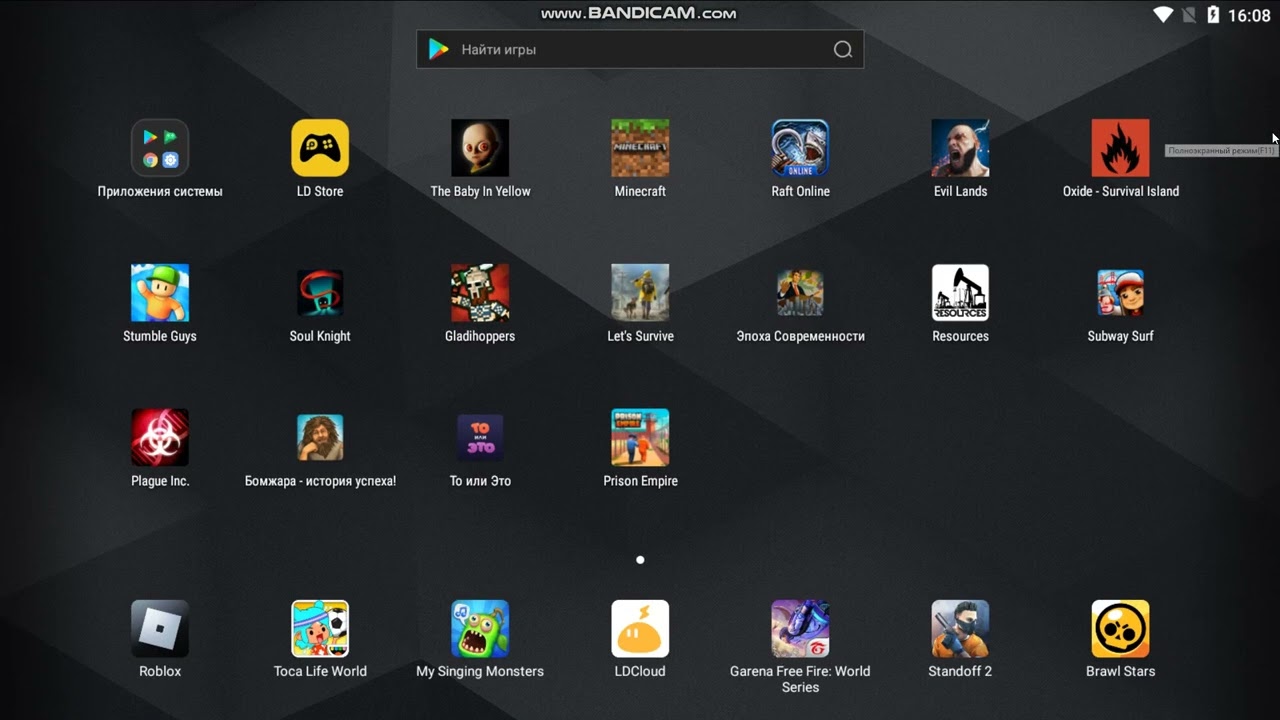
Task: Tap the battery charging status icon
Action: pos(1213,15)
